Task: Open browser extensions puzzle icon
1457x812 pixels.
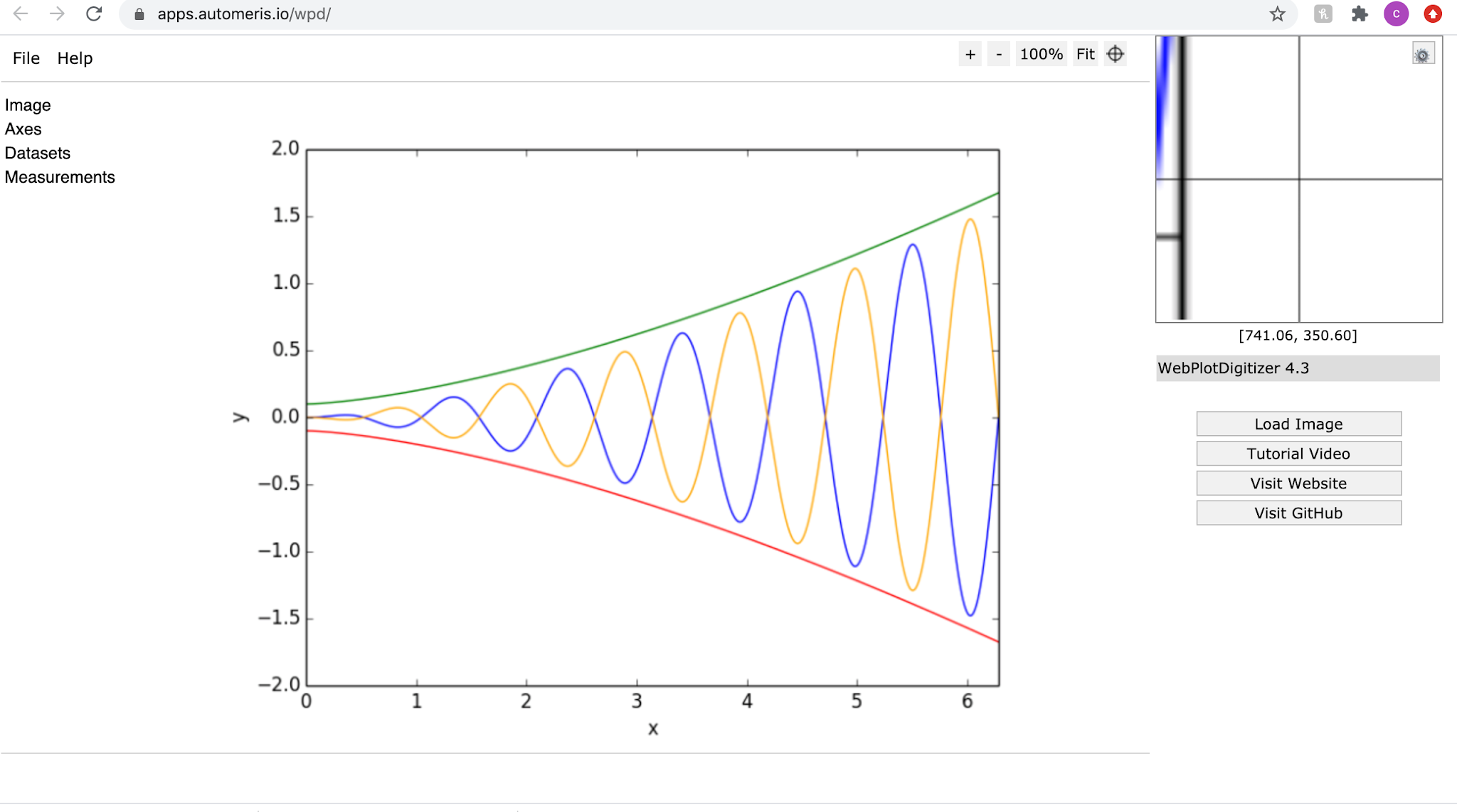Action: click(x=1360, y=14)
